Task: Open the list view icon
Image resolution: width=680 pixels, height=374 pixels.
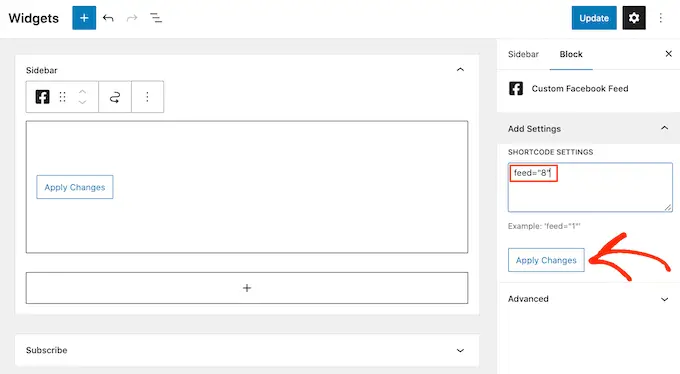Action: point(156,18)
